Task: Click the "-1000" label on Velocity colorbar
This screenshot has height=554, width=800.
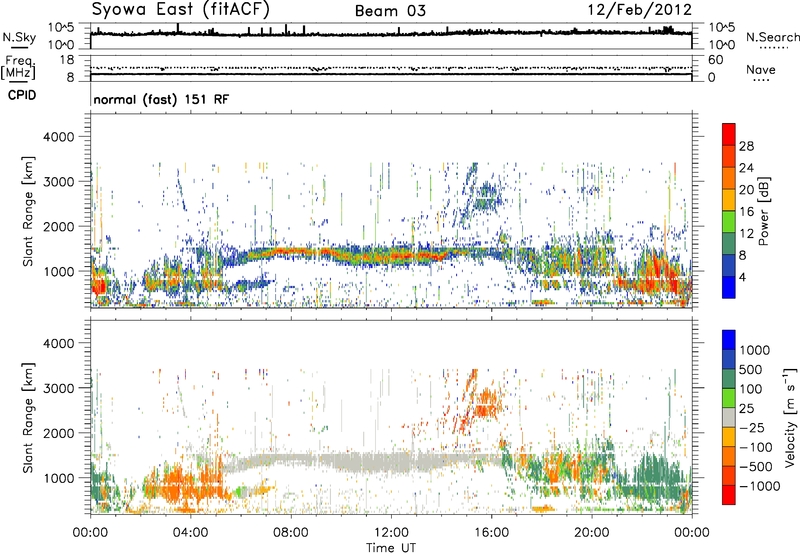Action: (x=759, y=486)
